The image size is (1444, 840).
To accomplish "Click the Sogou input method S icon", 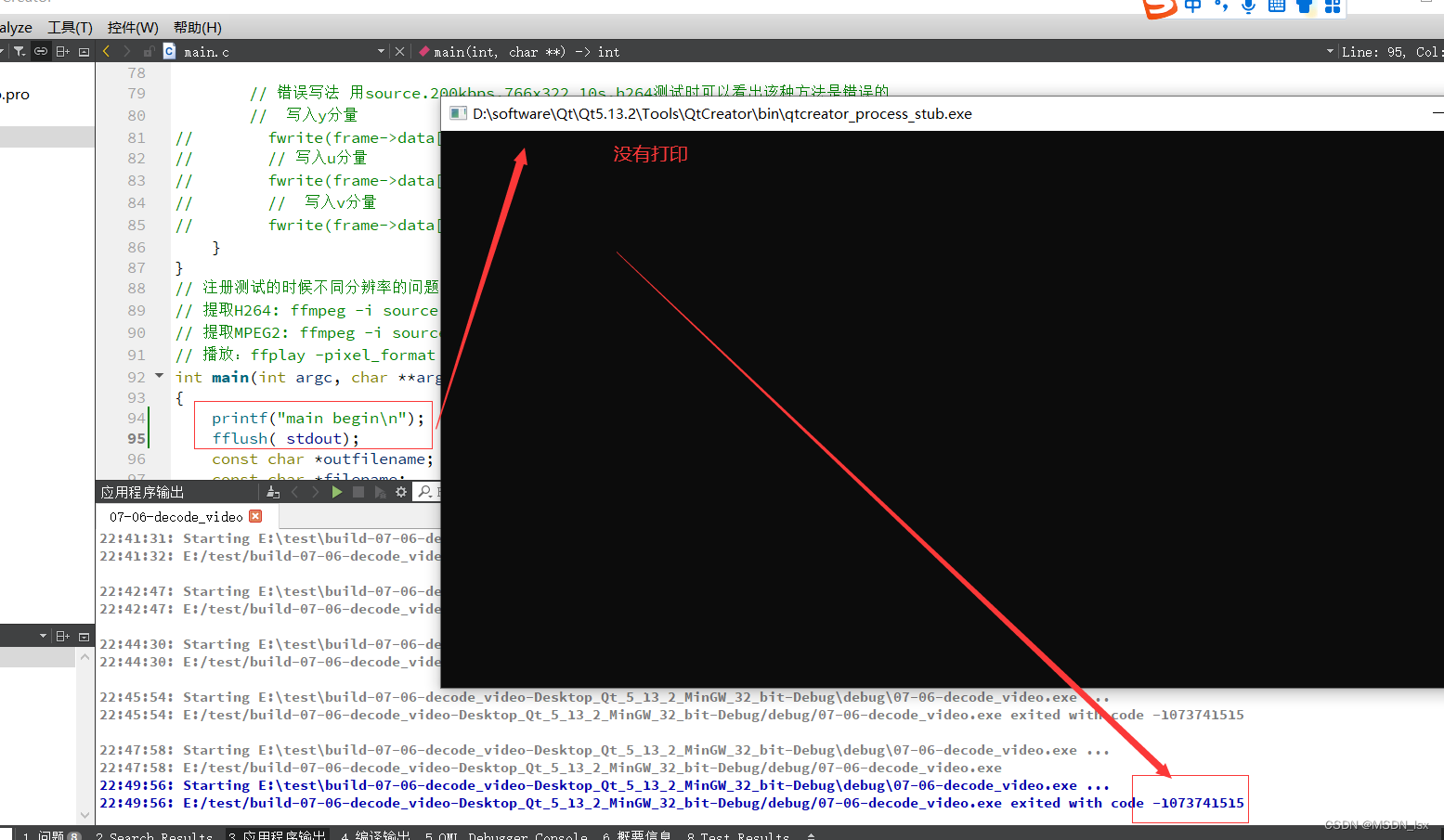I will click(x=1160, y=7).
